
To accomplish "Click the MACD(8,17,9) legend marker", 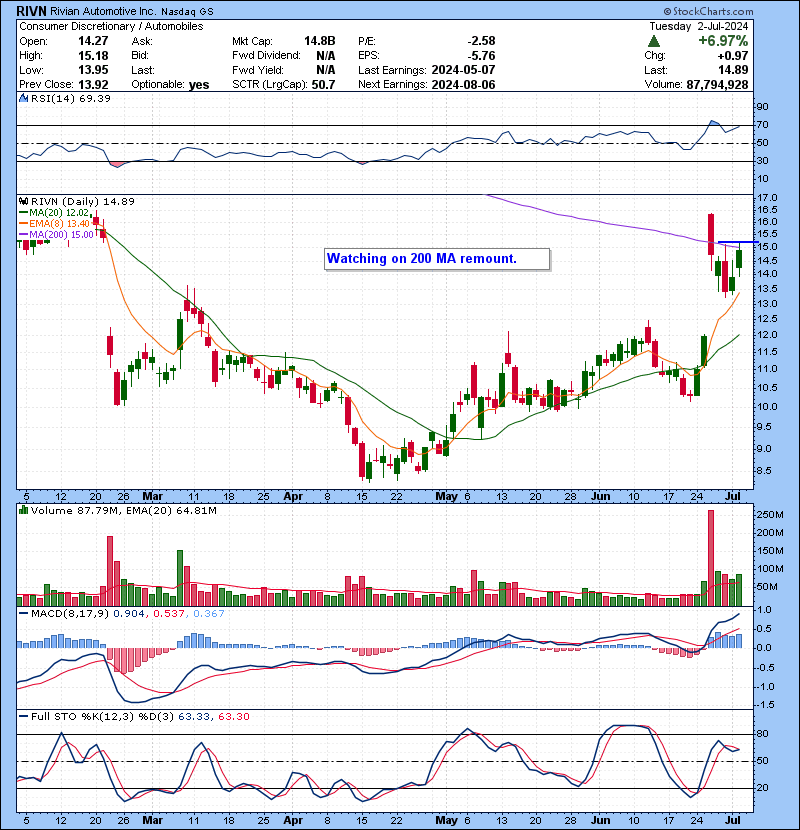I will [x=22, y=612].
